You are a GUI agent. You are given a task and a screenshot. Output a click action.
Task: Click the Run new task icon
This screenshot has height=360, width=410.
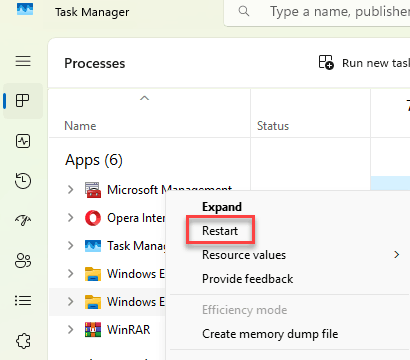coord(326,62)
